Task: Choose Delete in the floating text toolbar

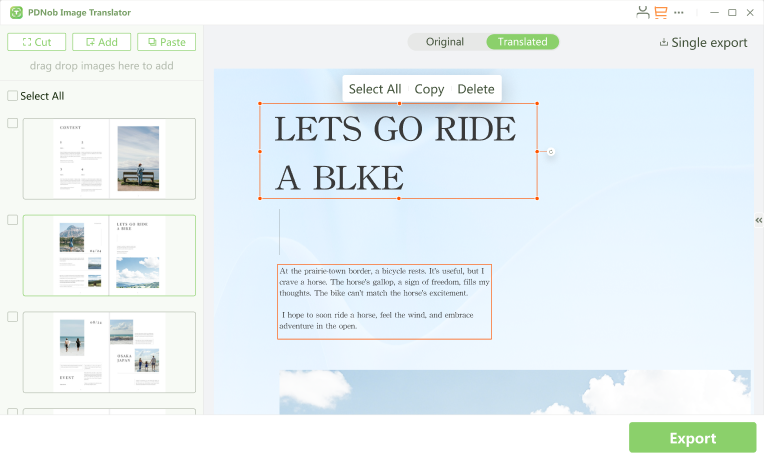Action: [476, 89]
